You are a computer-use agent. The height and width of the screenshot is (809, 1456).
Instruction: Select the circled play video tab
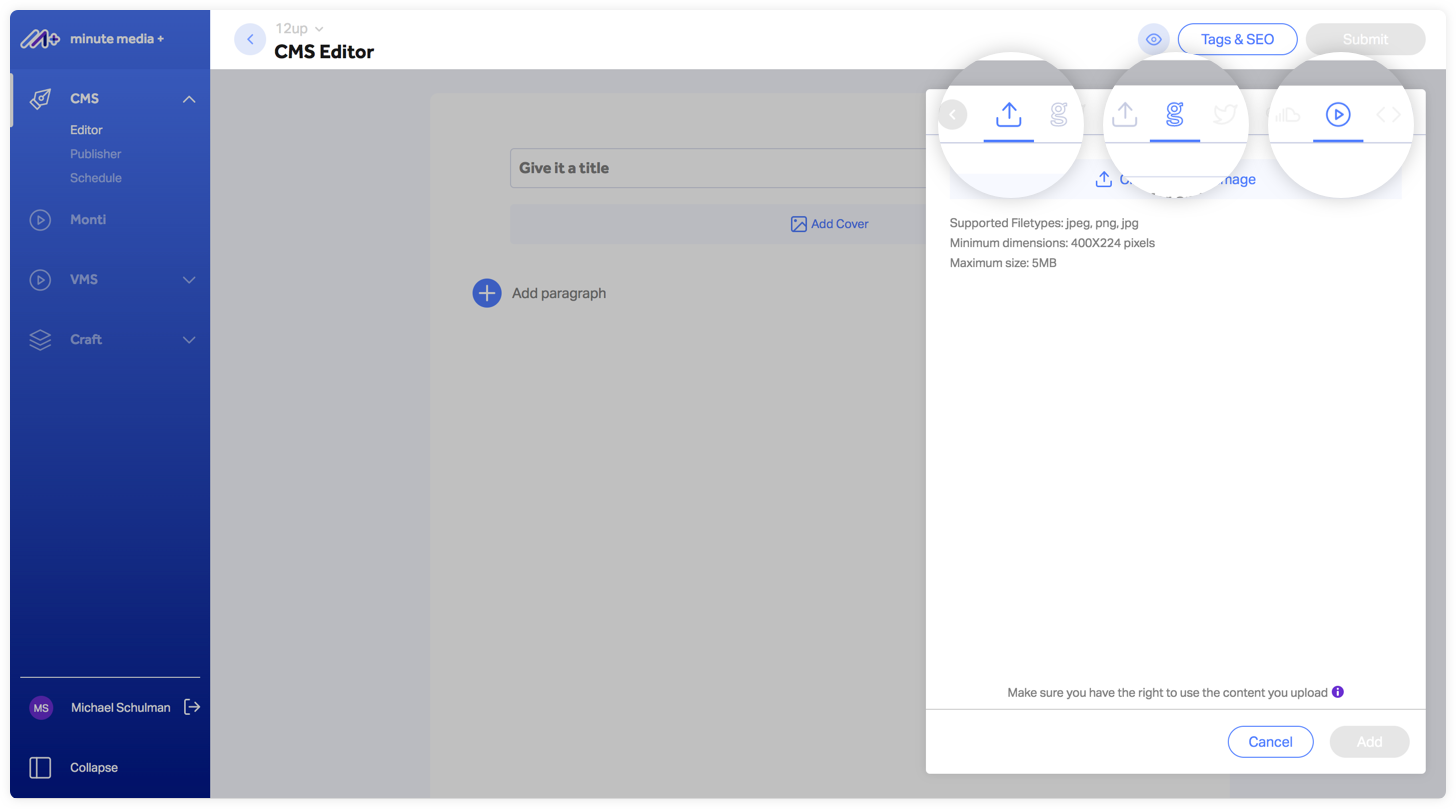tap(1338, 115)
